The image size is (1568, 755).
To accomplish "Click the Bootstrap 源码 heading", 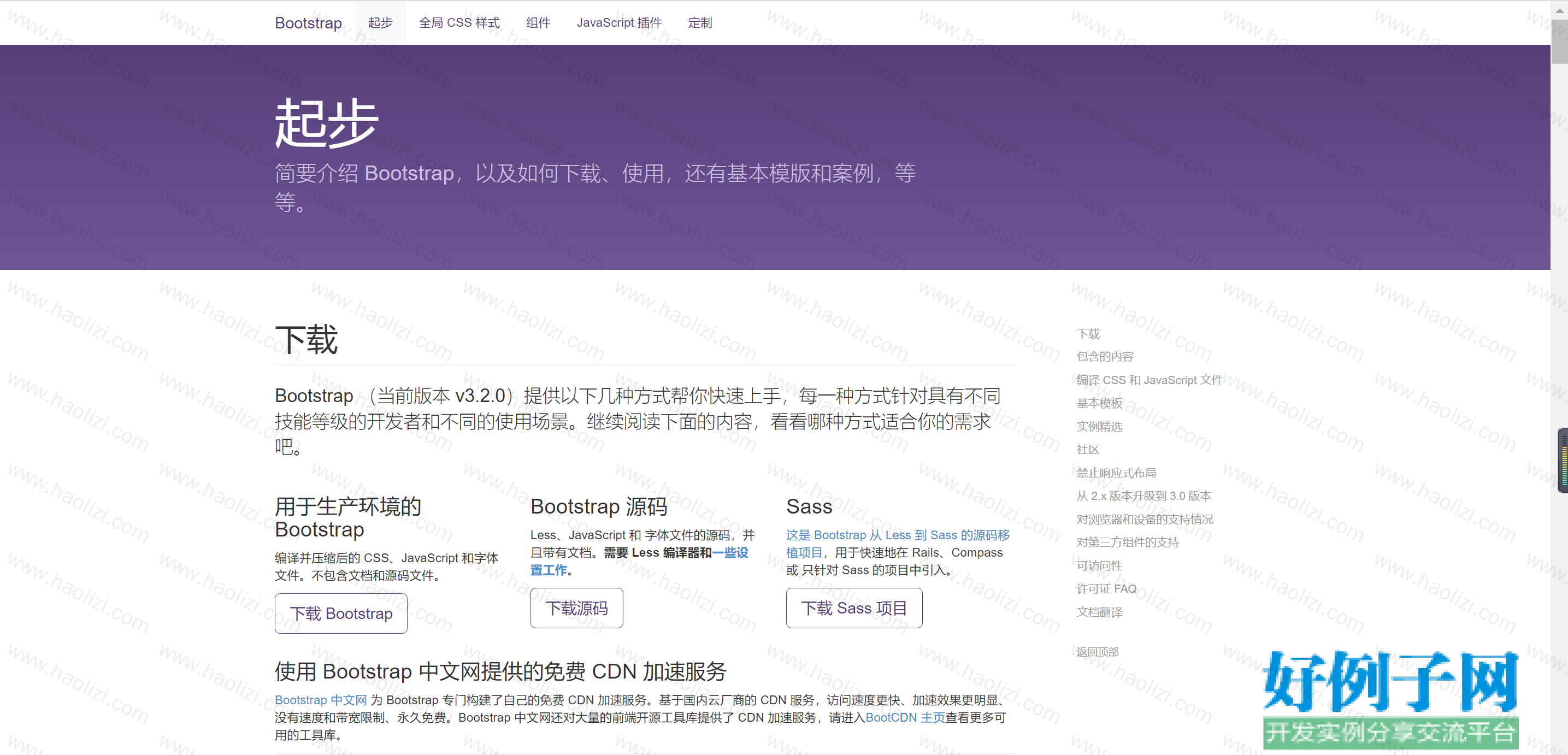I will pos(599,506).
